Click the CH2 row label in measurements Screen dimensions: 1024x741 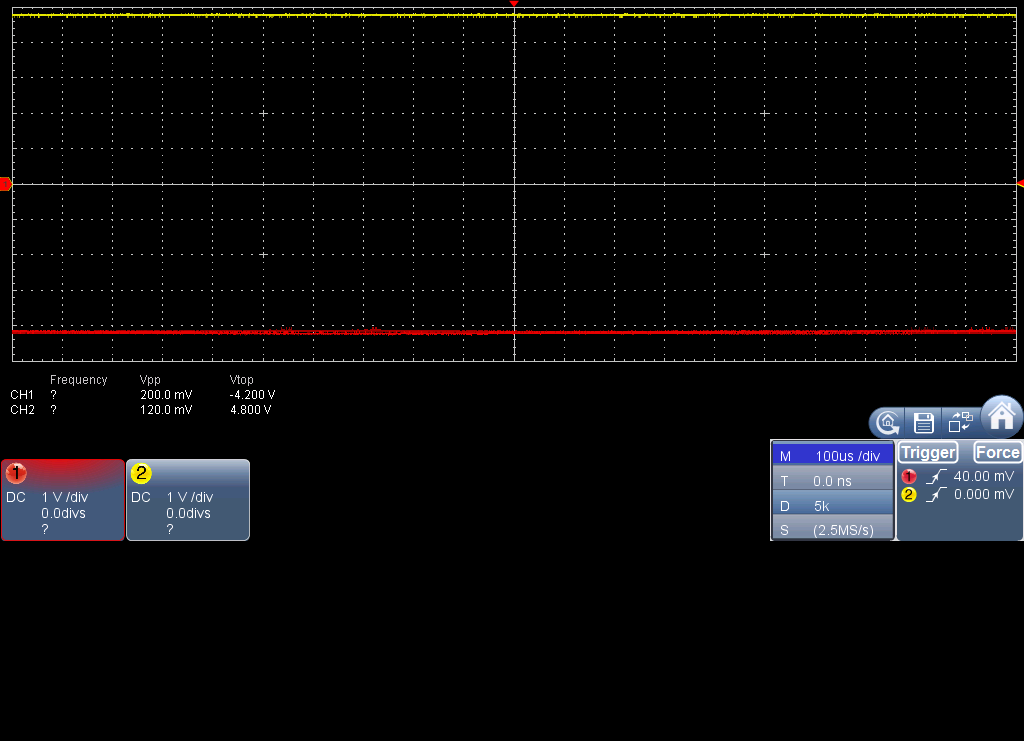pyautogui.click(x=22, y=410)
